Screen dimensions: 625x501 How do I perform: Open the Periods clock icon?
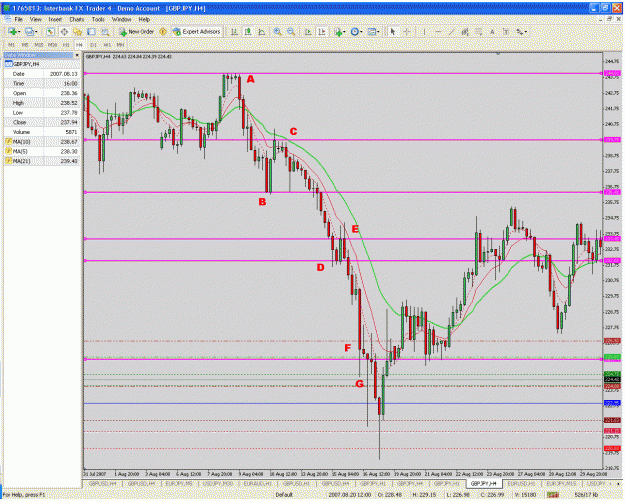tap(354, 32)
